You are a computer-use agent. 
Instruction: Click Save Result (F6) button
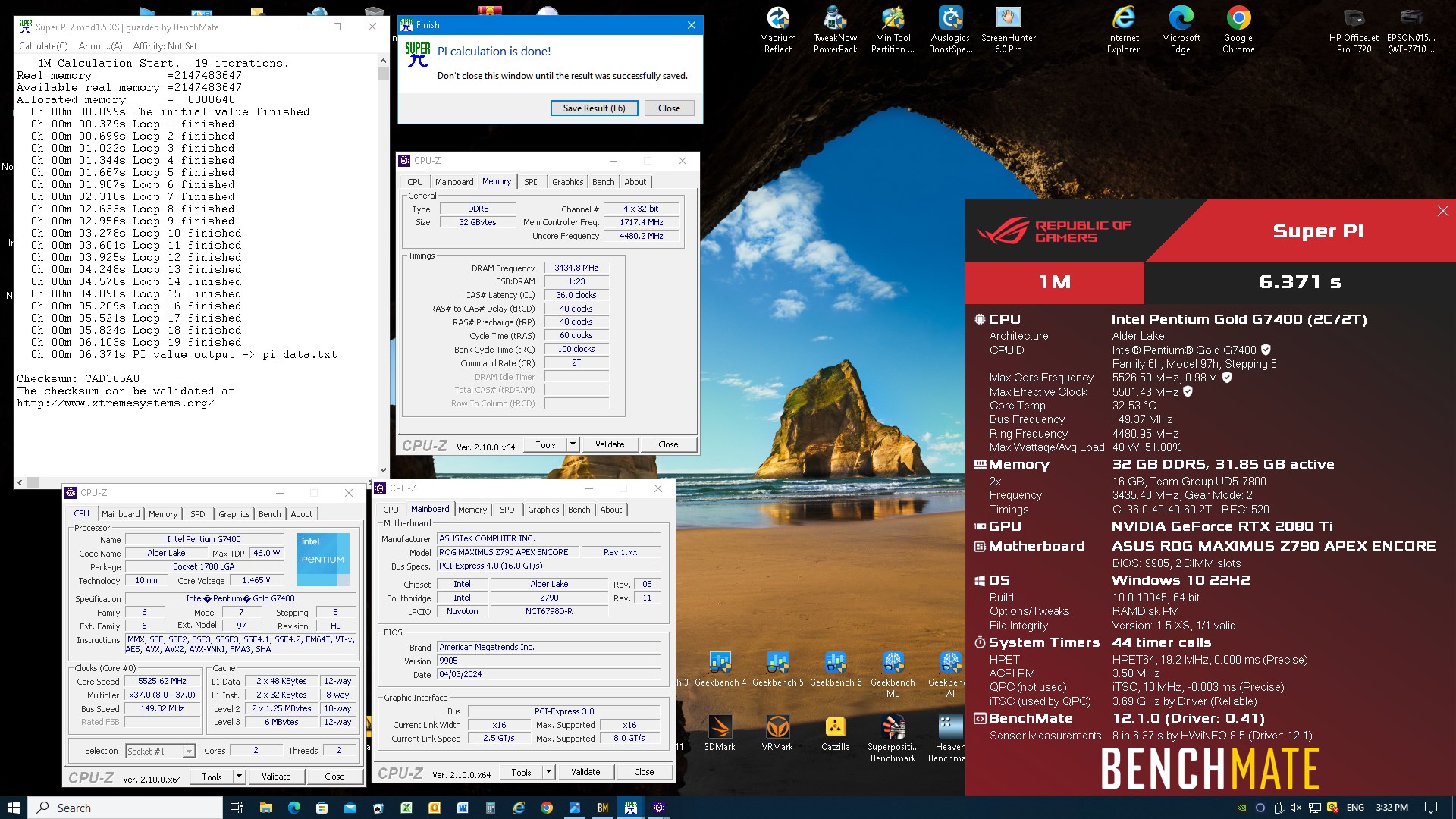[594, 108]
